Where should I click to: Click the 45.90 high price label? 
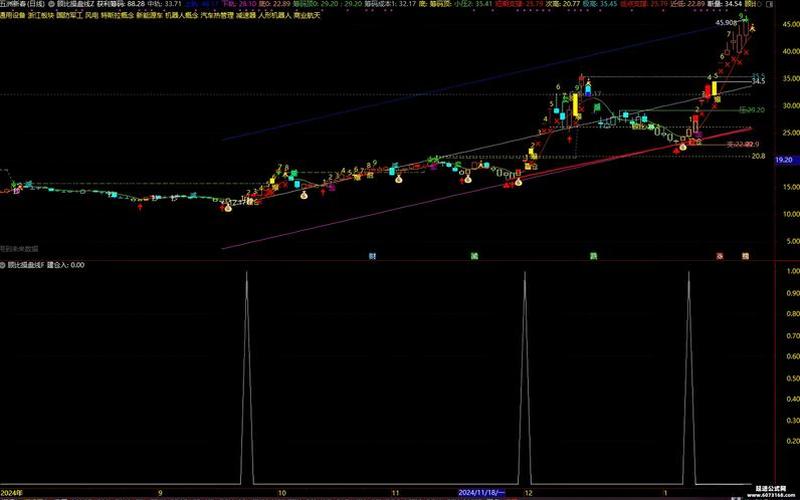click(727, 22)
